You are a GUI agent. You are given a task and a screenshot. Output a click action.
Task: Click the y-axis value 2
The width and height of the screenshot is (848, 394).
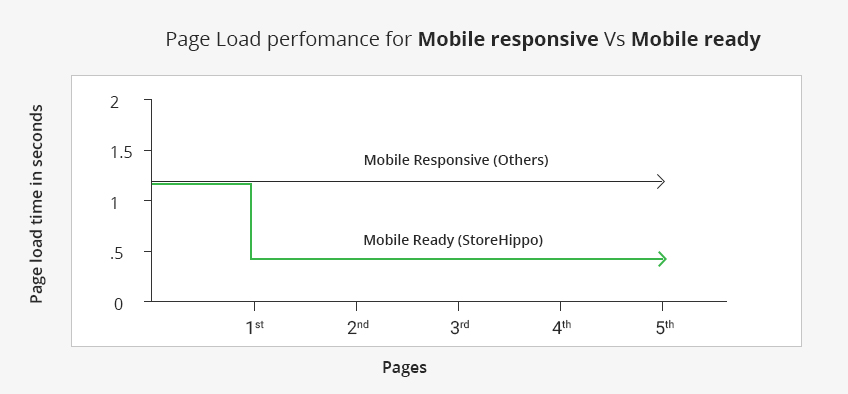coord(114,102)
